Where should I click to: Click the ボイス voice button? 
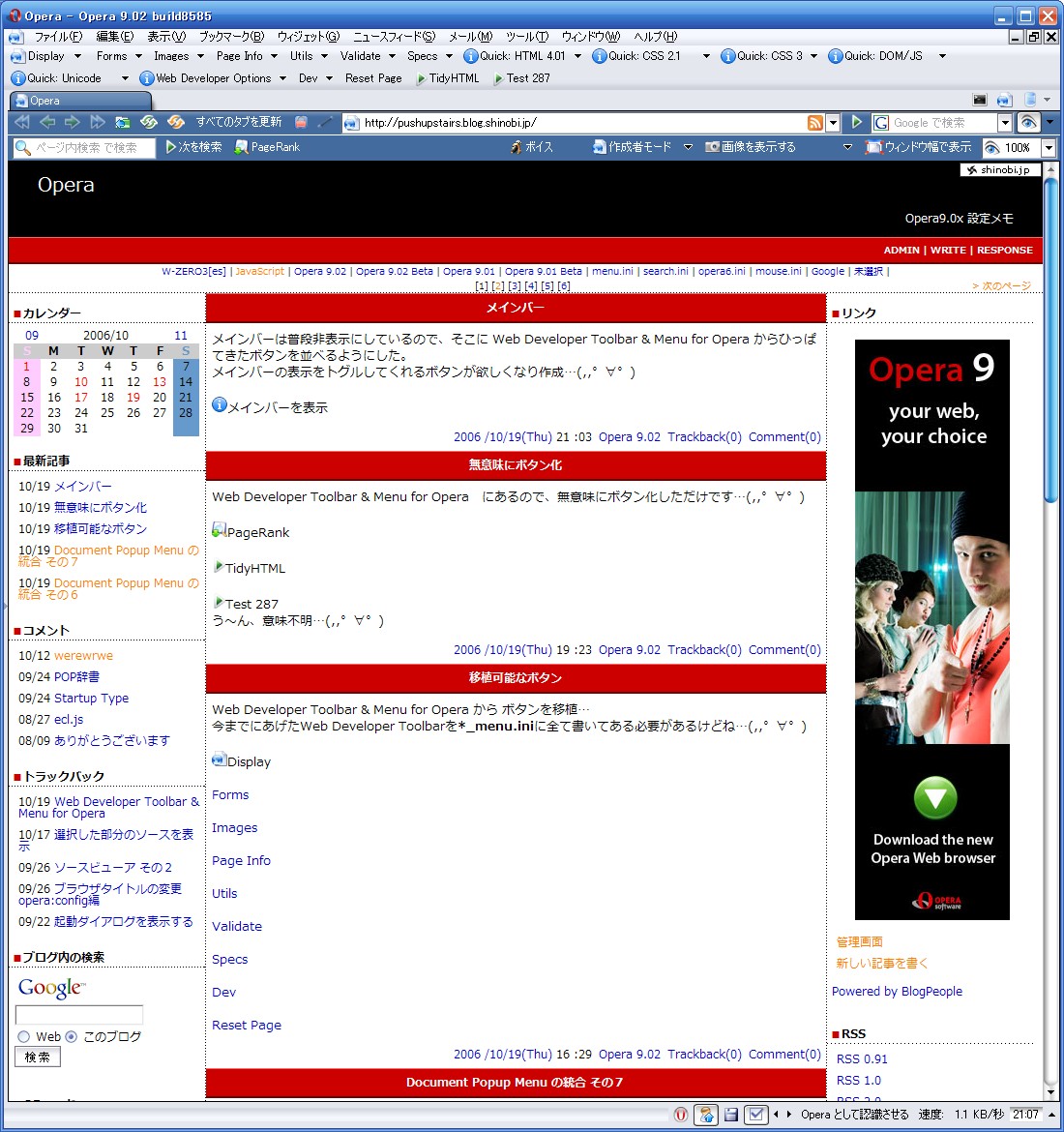point(531,146)
